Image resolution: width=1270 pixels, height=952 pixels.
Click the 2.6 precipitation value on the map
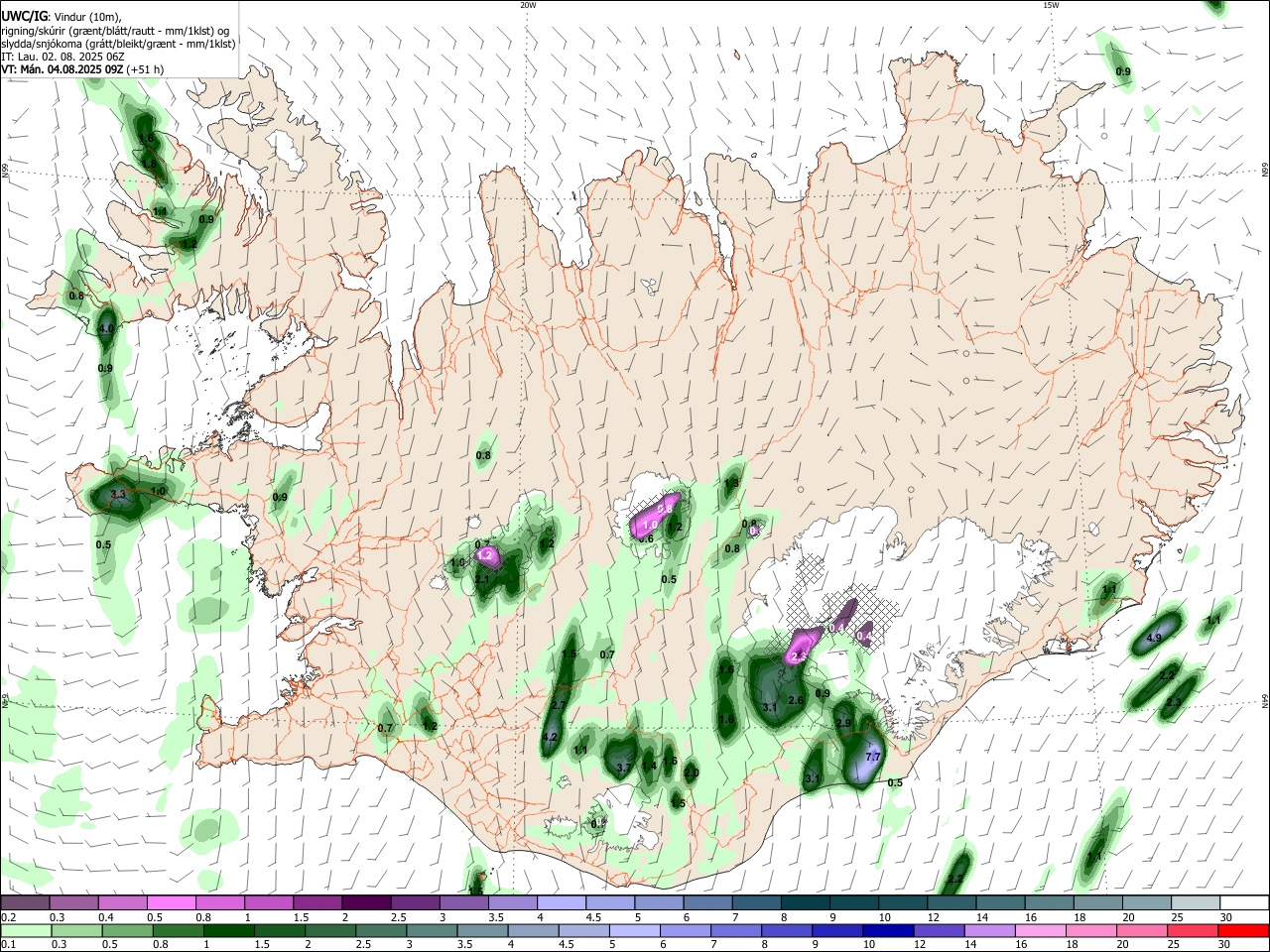(795, 700)
